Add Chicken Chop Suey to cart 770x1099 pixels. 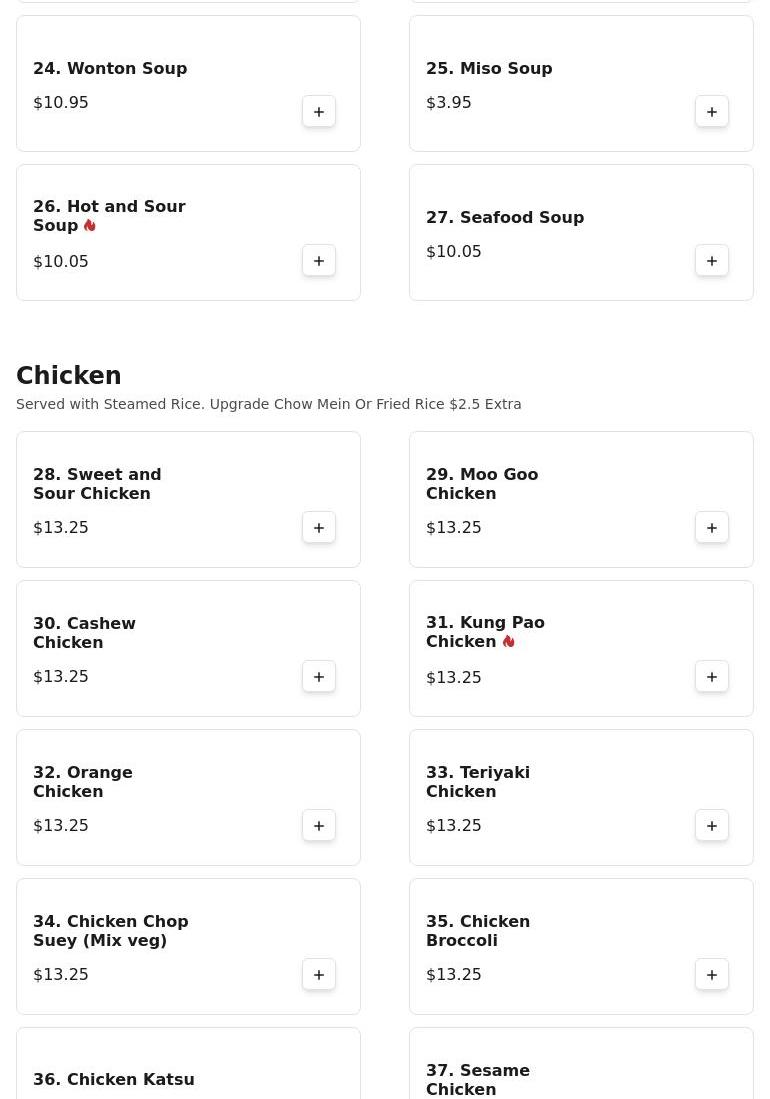tap(319, 975)
